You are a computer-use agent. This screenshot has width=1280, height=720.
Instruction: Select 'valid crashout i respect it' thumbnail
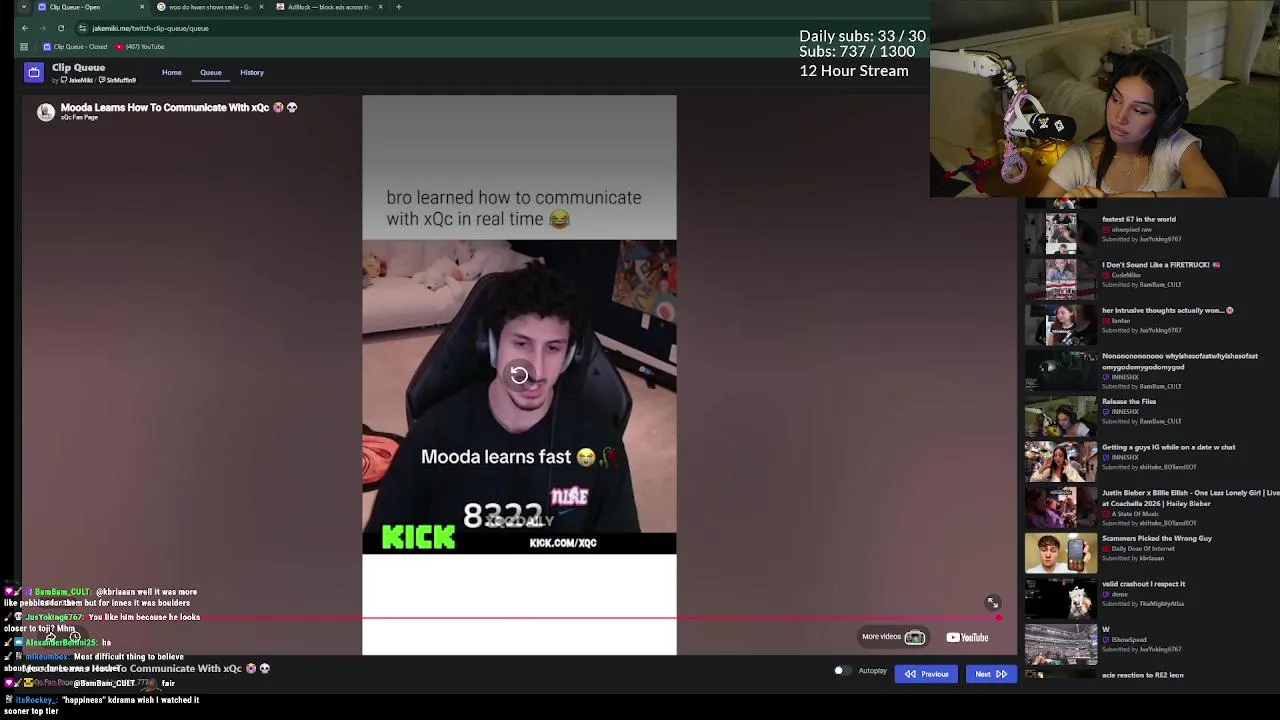click(1060, 598)
